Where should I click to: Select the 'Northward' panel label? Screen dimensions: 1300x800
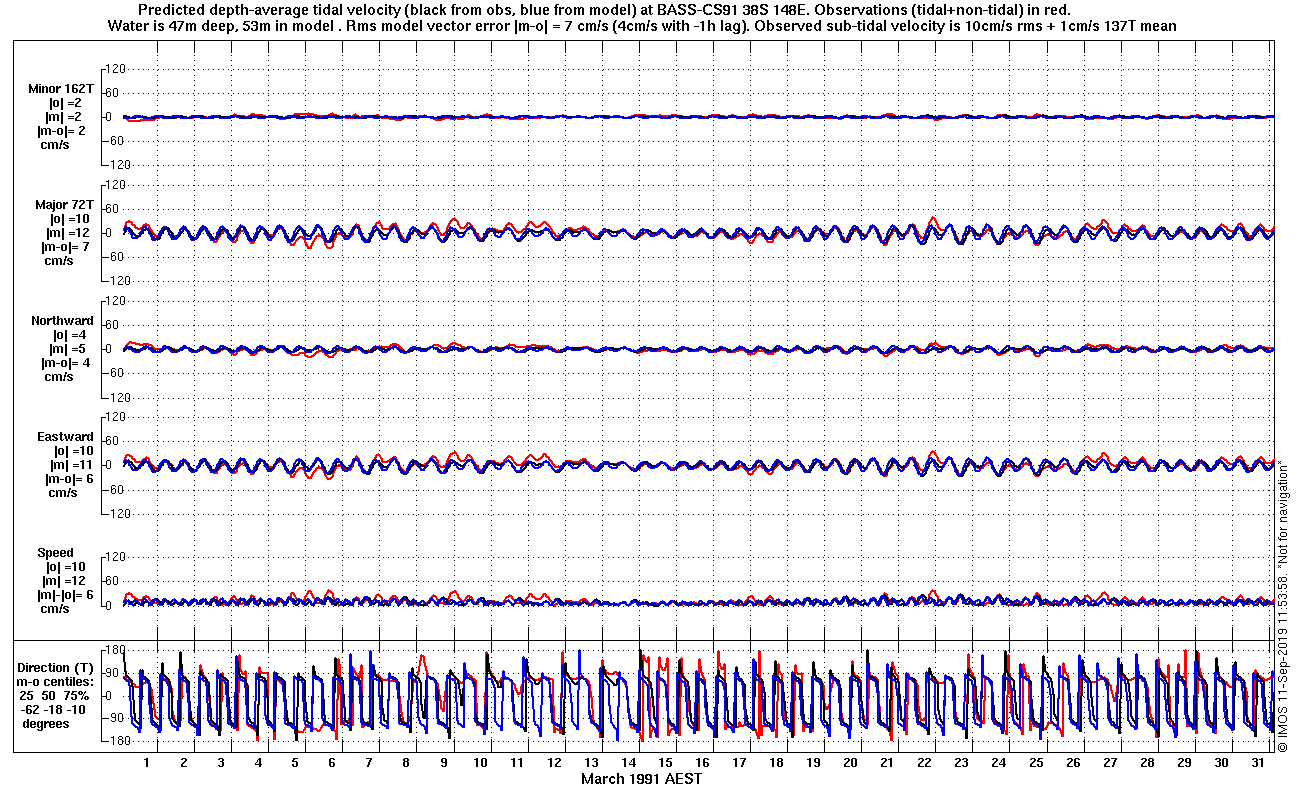tap(62, 321)
